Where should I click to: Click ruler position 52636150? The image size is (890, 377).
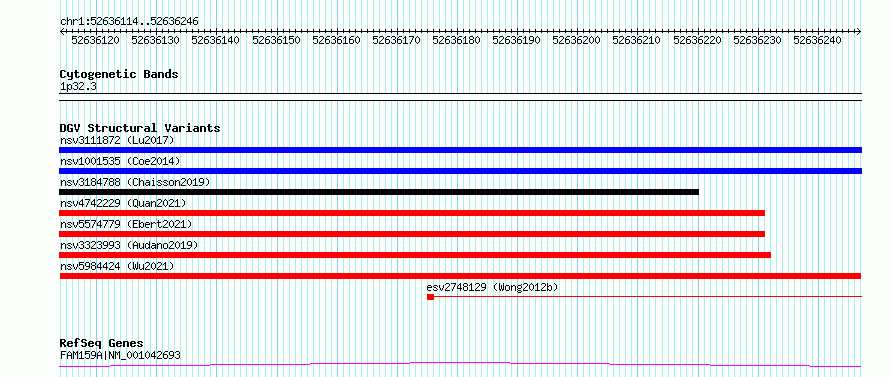pos(276,40)
